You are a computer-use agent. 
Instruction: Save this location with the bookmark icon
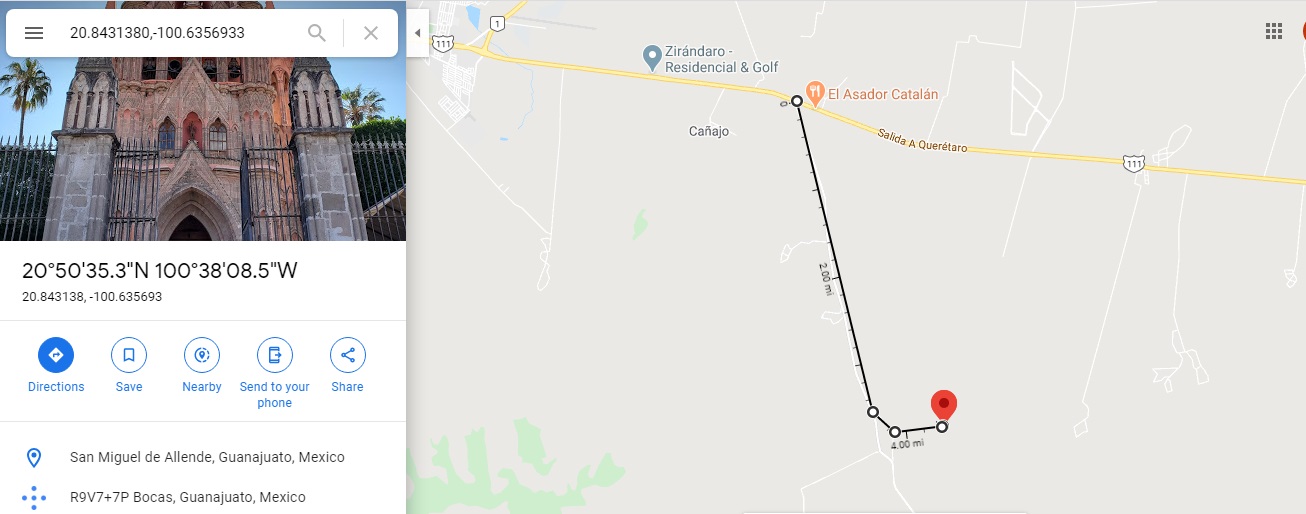[x=129, y=355]
